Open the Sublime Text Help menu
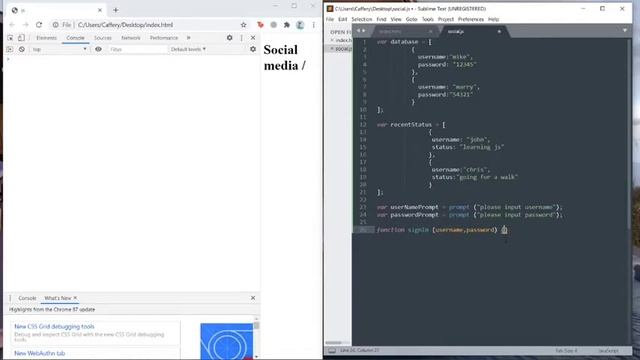 point(493,19)
